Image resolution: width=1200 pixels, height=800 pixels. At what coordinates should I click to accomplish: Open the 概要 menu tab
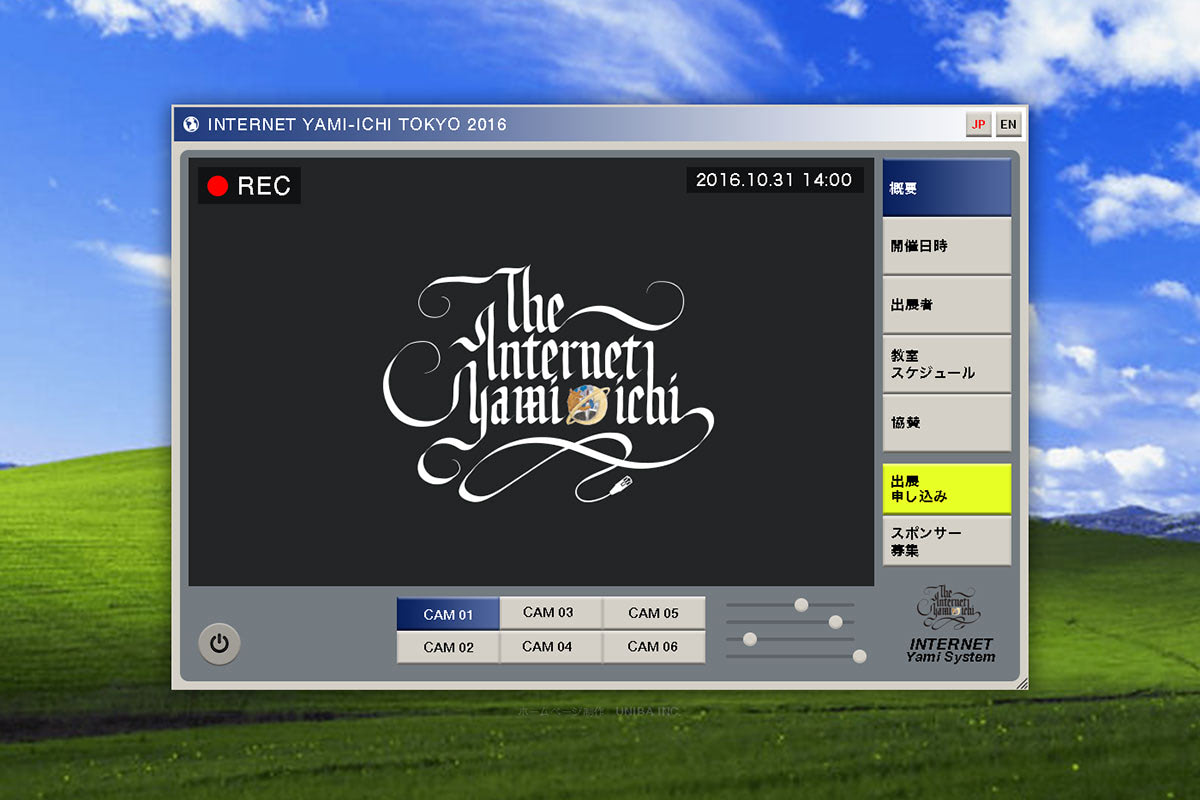coord(946,188)
